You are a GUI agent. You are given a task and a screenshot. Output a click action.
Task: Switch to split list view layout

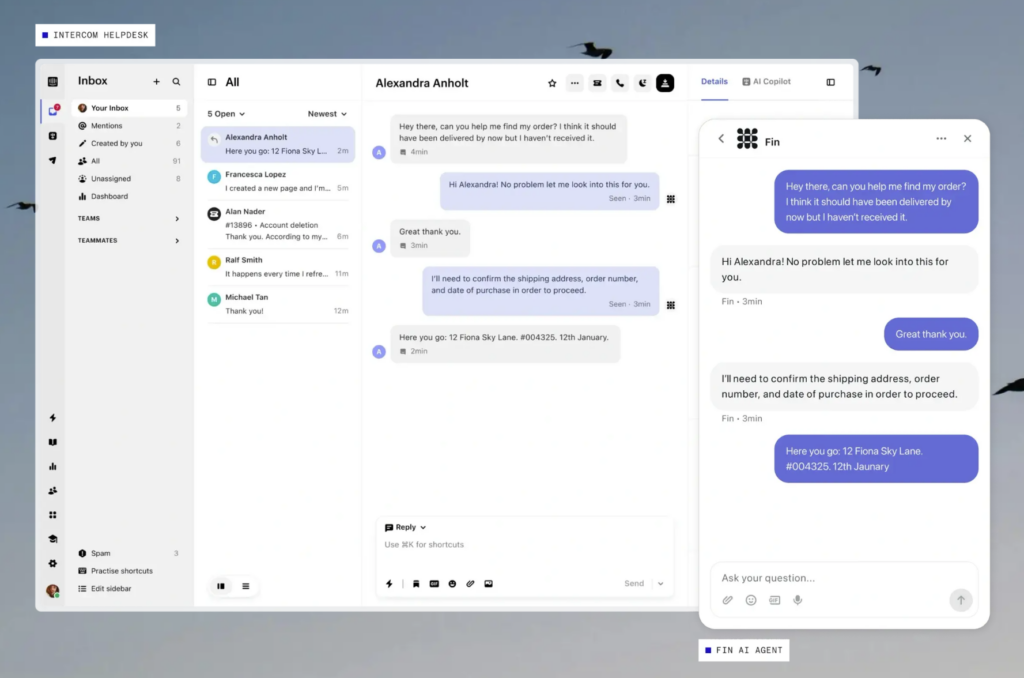click(221, 587)
